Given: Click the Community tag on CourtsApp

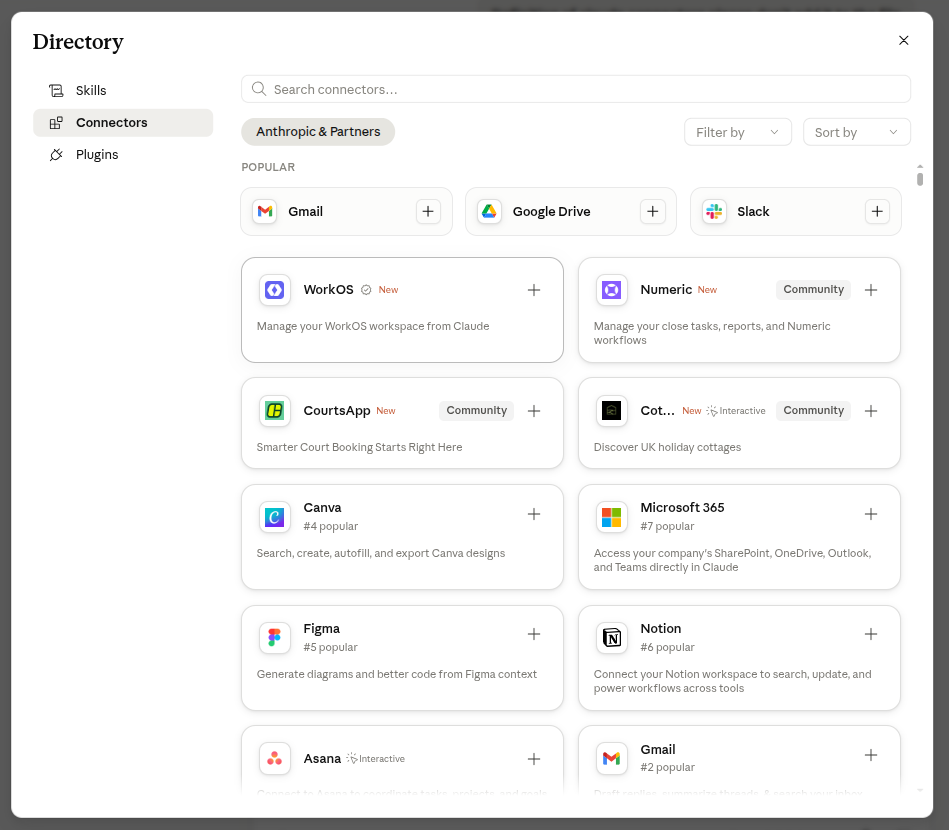Looking at the screenshot, I should (x=476, y=410).
